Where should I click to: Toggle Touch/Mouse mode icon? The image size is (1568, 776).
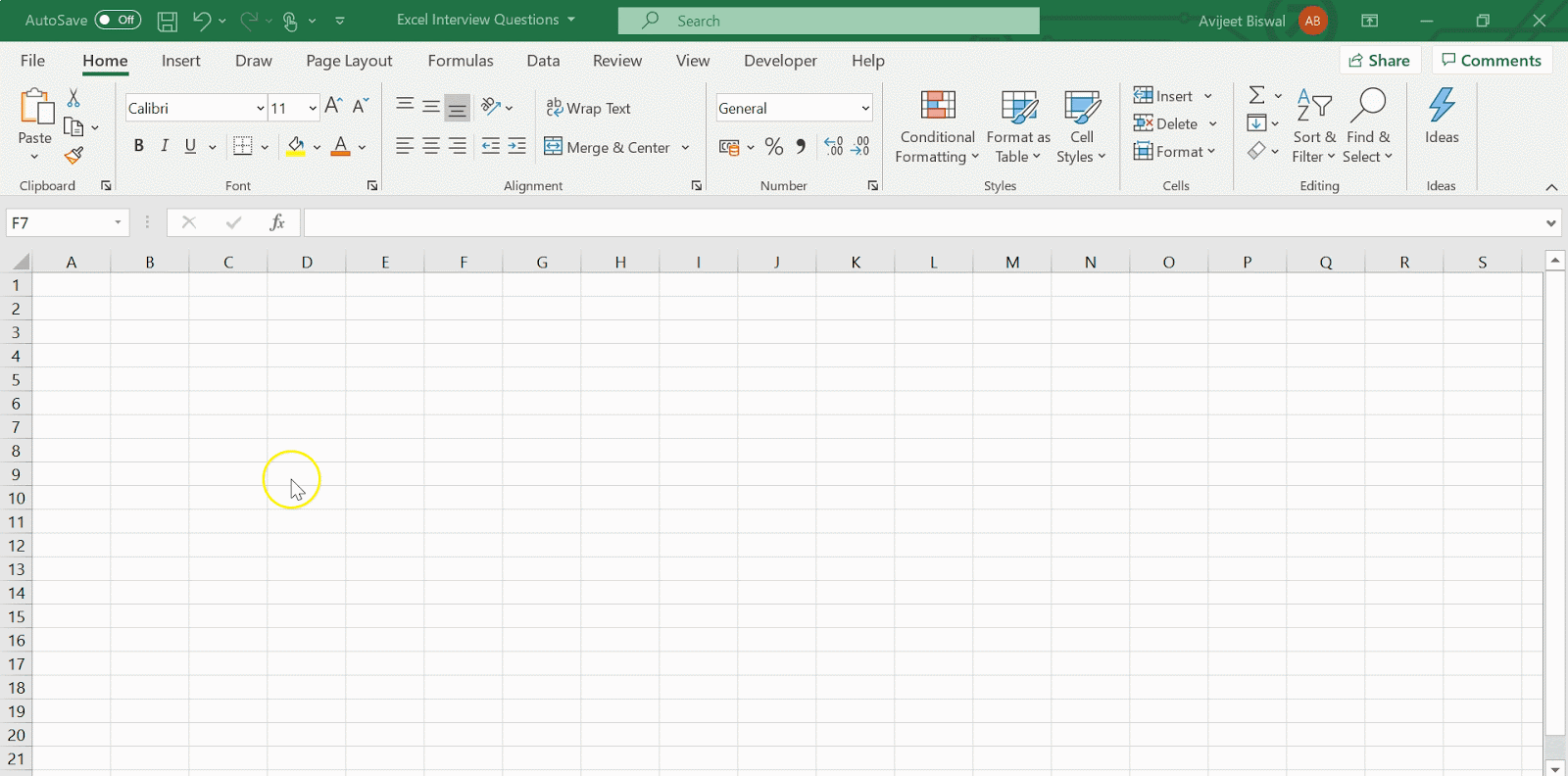coord(290,21)
